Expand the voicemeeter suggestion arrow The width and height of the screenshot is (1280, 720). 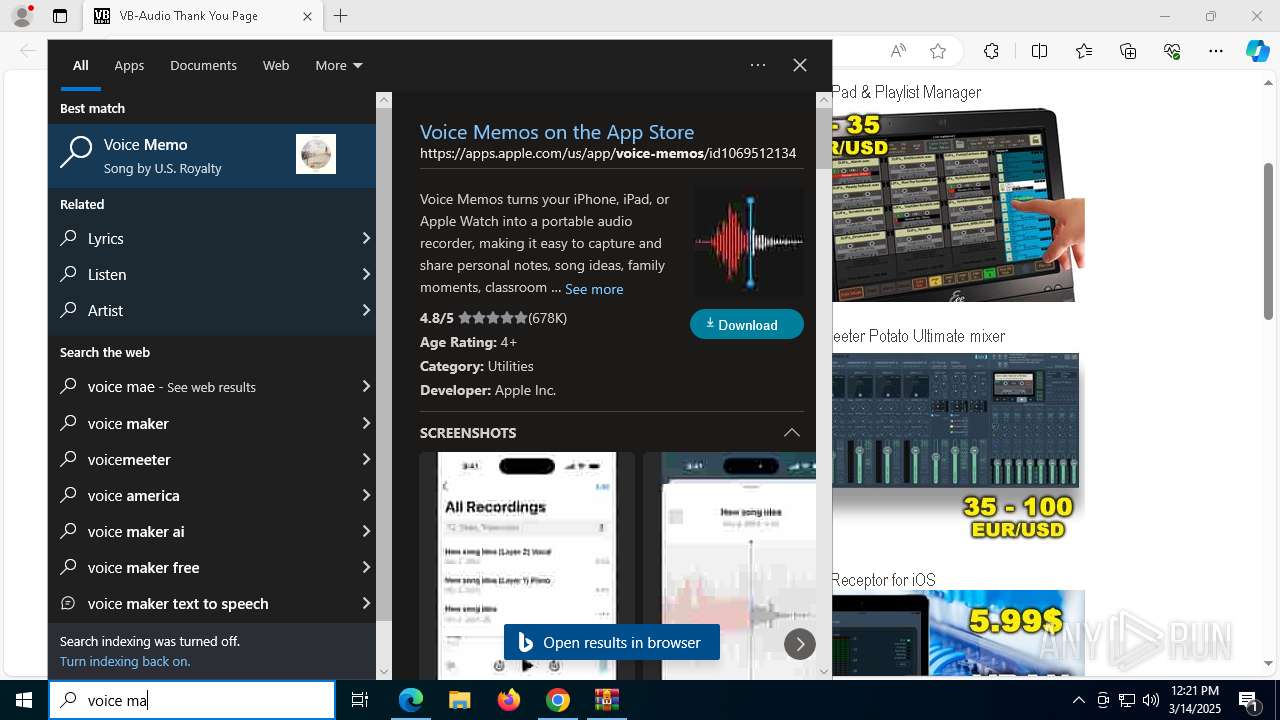[x=366, y=459]
